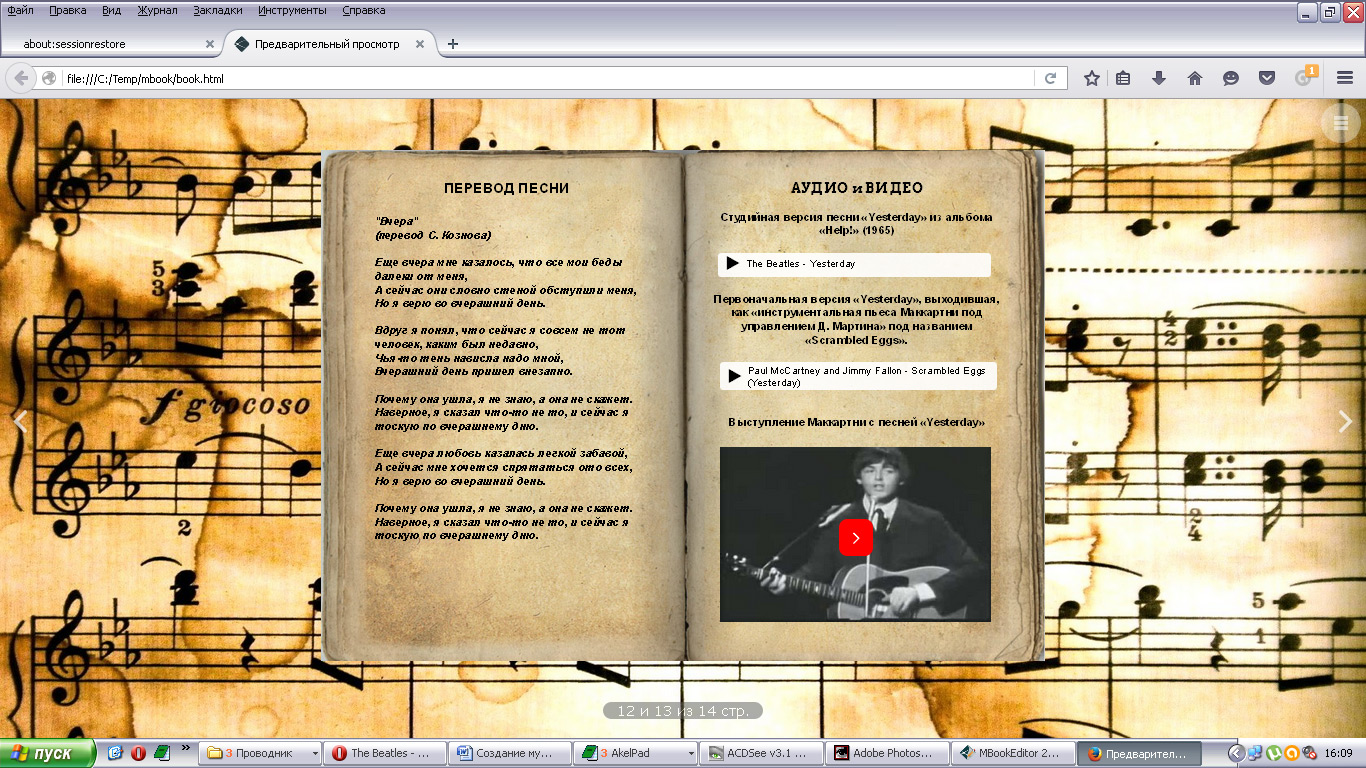The image size is (1366, 768).
Task: Open the Инструменты menu
Action: tap(292, 10)
